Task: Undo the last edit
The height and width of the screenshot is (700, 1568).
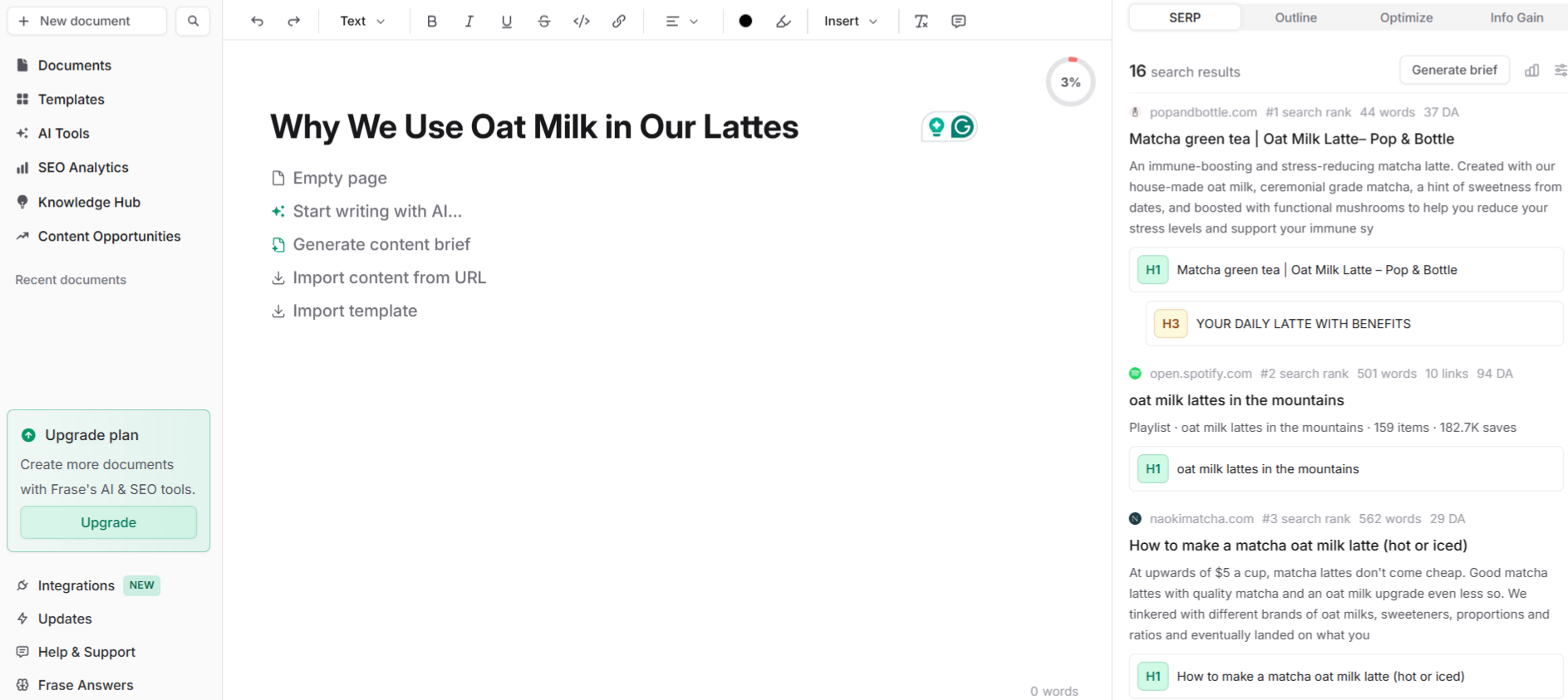Action: click(257, 22)
